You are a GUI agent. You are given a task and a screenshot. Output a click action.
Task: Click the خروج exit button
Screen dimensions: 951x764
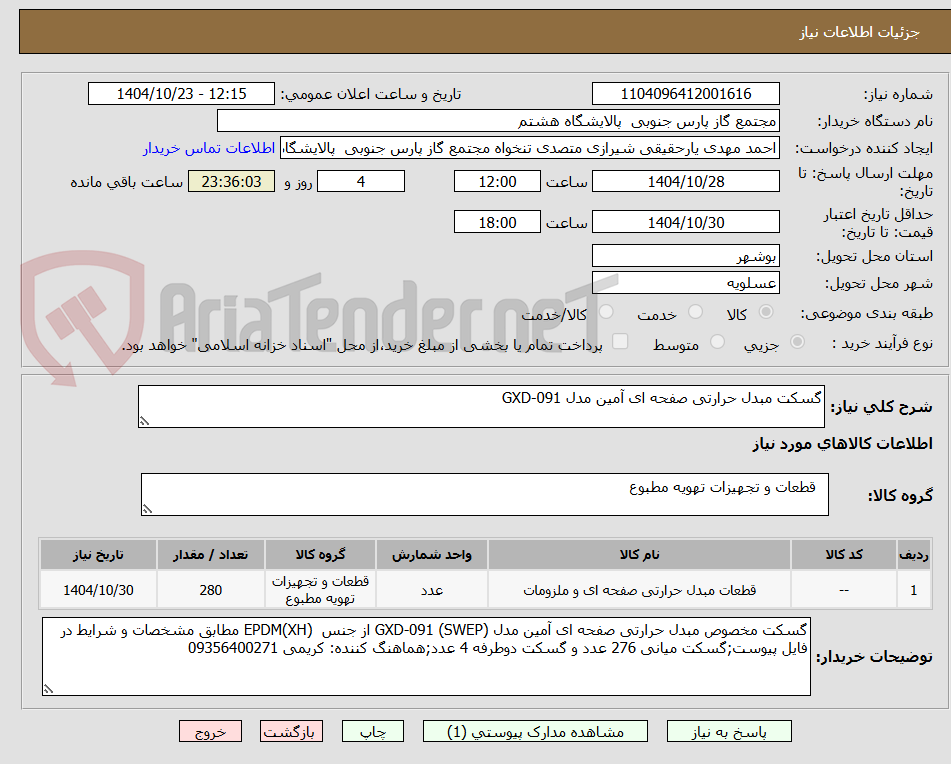click(210, 731)
